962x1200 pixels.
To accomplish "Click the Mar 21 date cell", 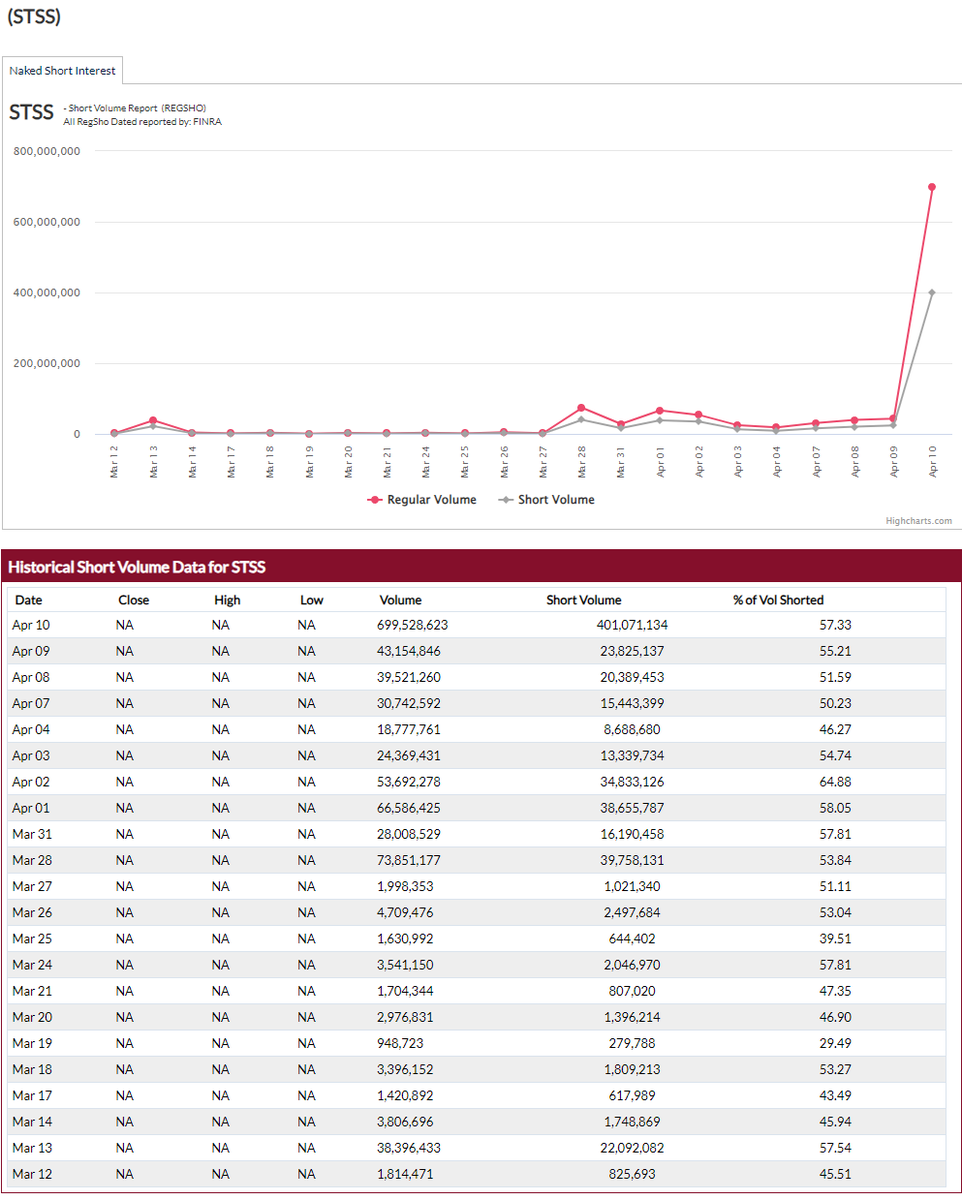I will (x=30, y=990).
